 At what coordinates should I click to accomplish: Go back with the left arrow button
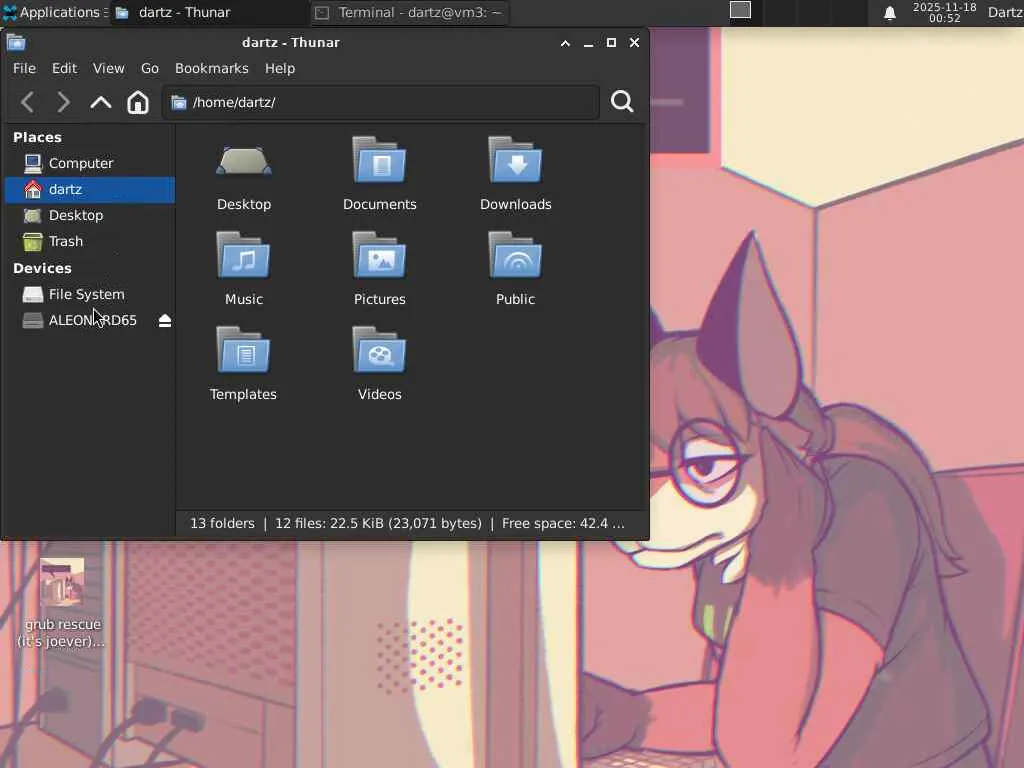(x=27, y=103)
